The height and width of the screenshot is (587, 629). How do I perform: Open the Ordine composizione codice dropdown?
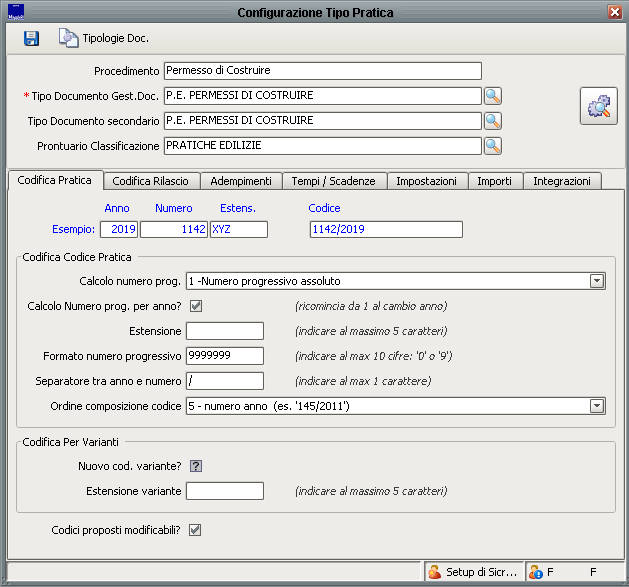597,406
